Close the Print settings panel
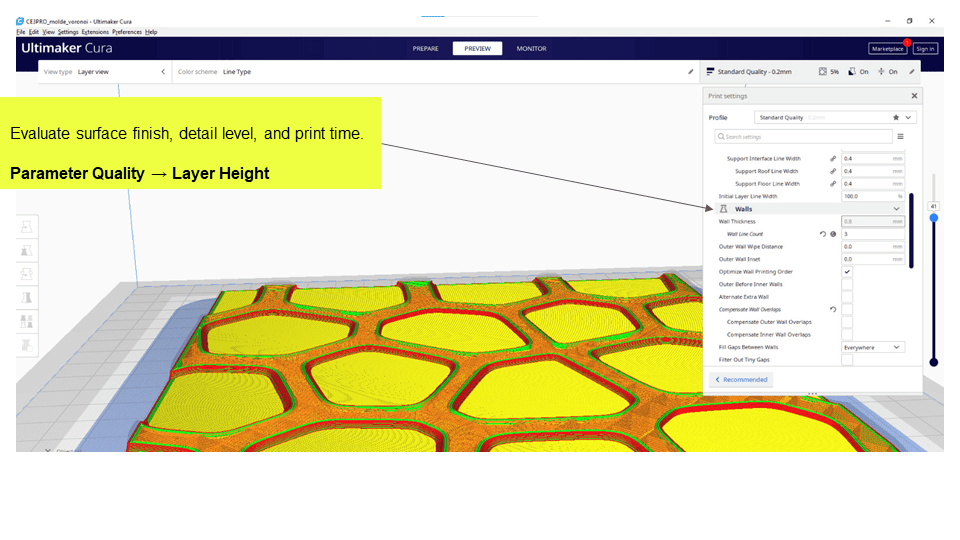960x540 pixels. click(914, 96)
